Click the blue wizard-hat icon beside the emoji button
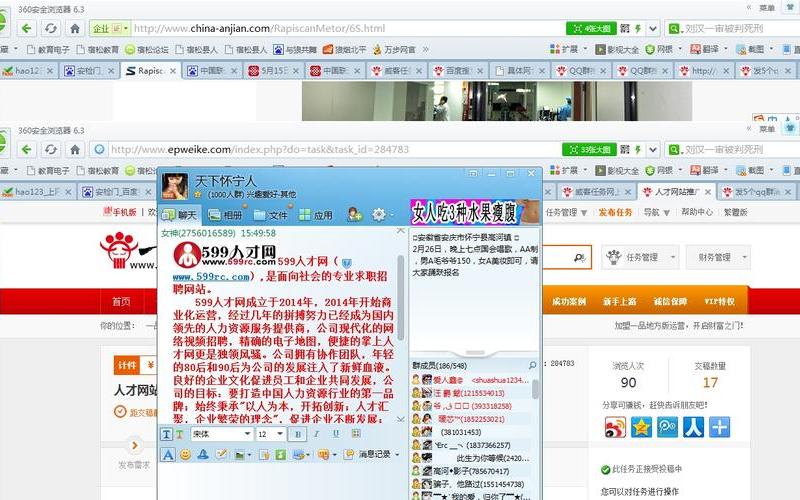Screen dimensions: 800x500 [203, 454]
